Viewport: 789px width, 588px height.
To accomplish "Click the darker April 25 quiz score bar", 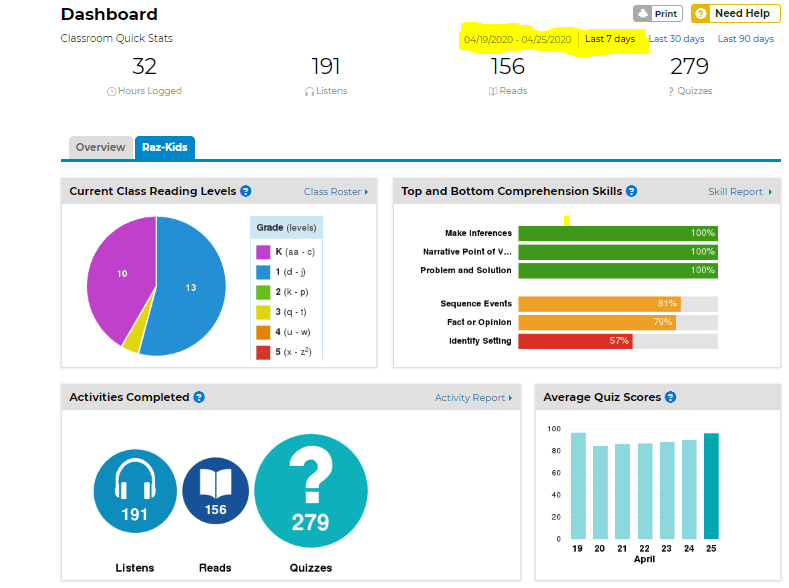I will (x=711, y=486).
